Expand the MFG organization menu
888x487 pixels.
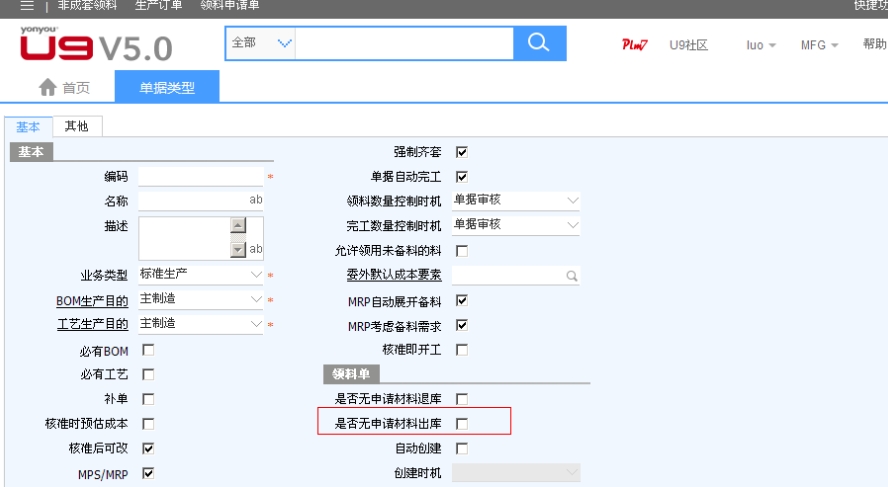click(819, 45)
